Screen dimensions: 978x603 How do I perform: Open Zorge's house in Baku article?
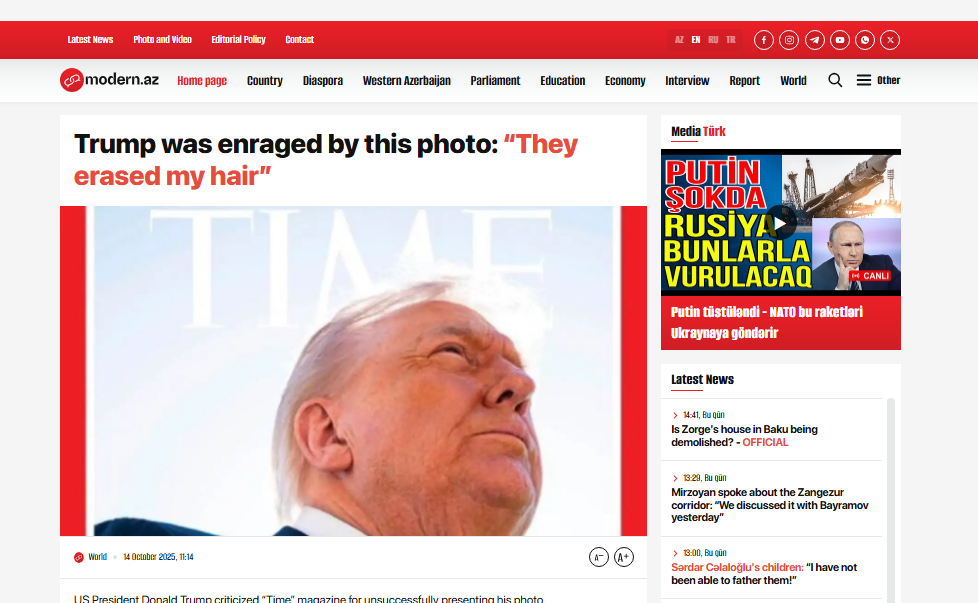click(x=744, y=436)
